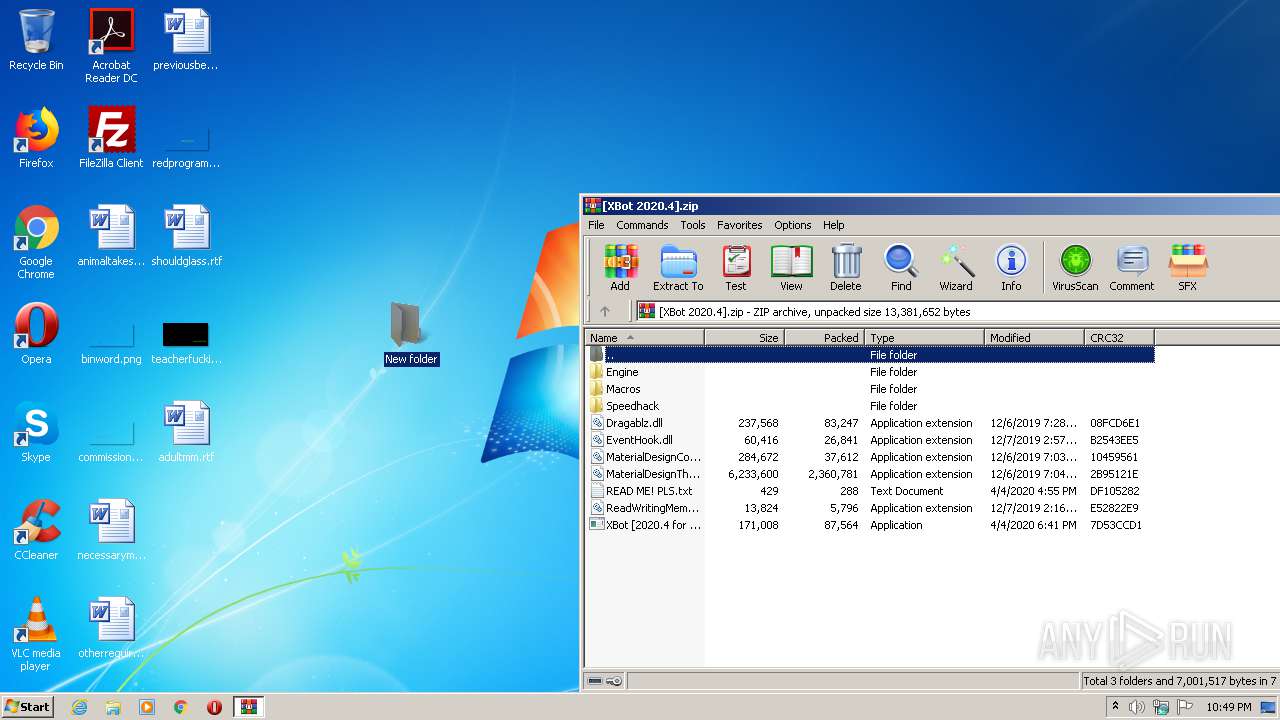Screen dimensions: 1280x720
Task: Select the Google Chrome desktop icon
Action: [36, 242]
